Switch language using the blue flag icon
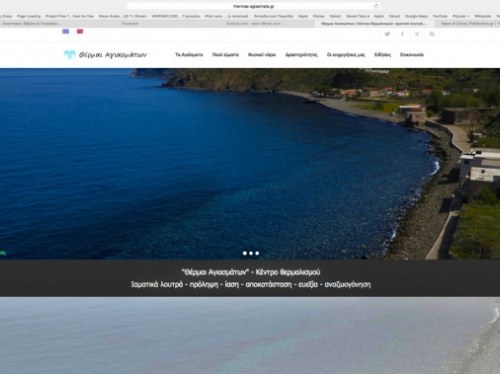 click(66, 31)
